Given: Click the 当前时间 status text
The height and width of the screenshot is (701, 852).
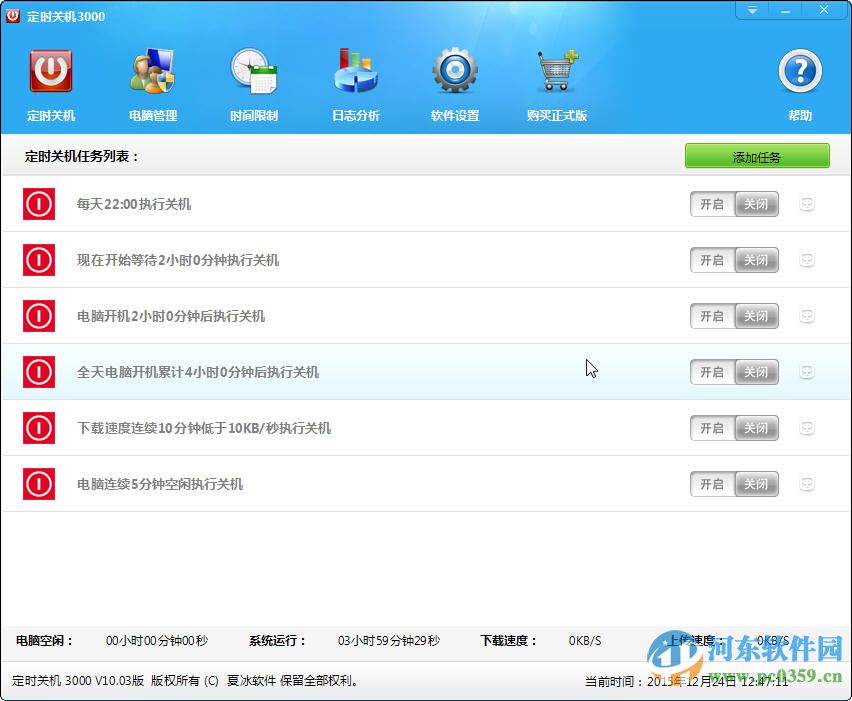Looking at the screenshot, I should tap(686, 681).
